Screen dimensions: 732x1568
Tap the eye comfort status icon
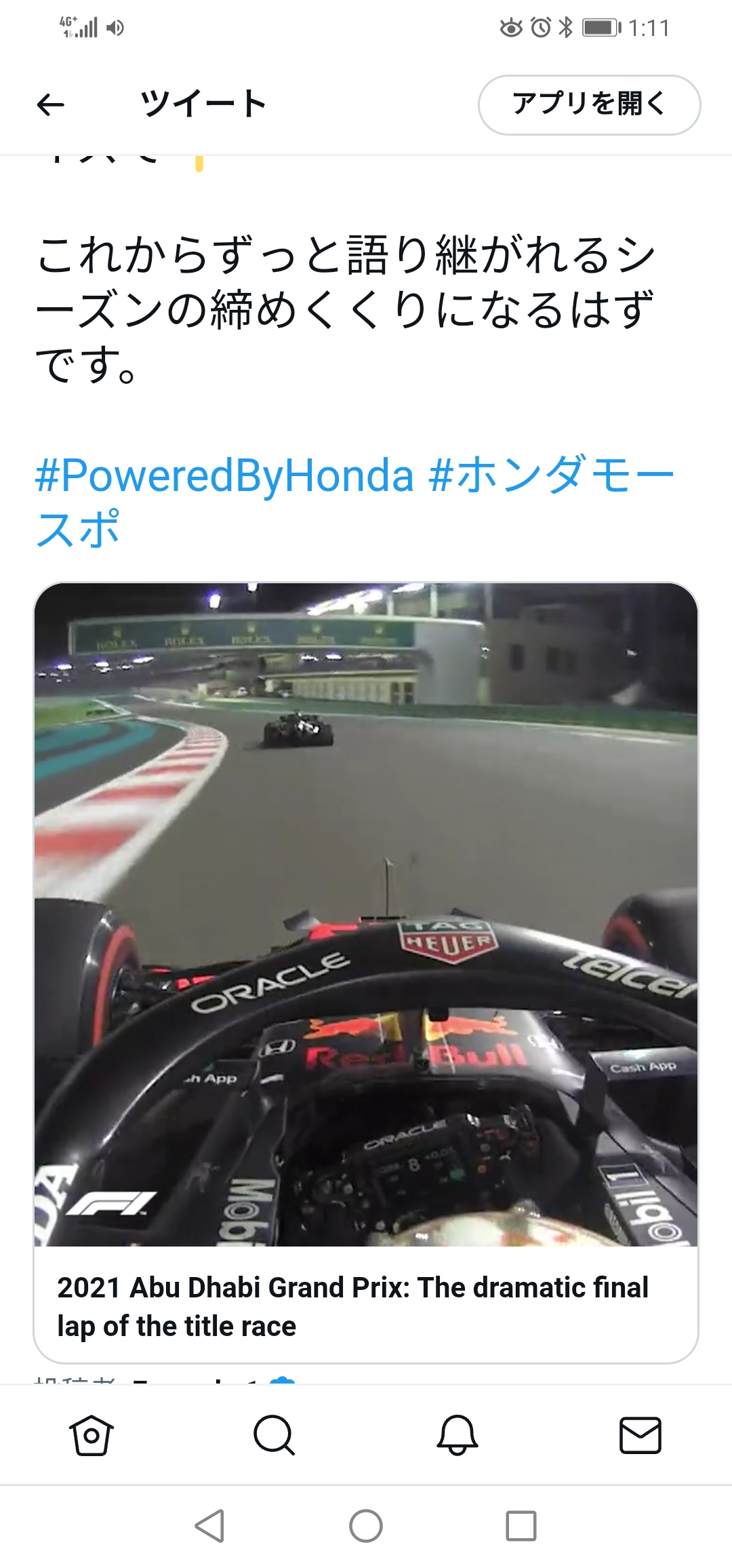pos(511,28)
